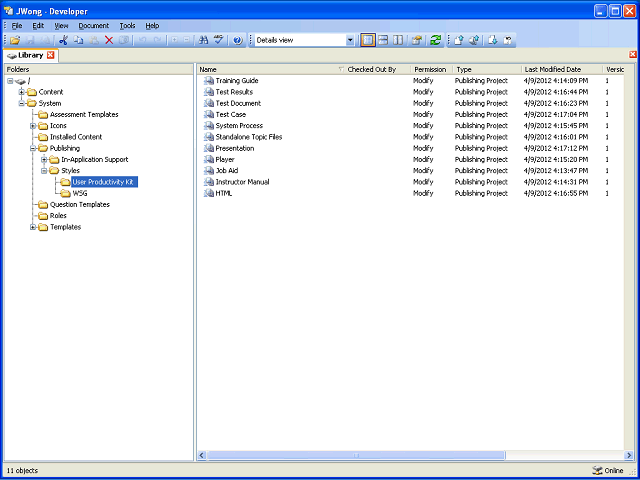
Task: Click the green Refresh arrows icon
Action: 435,40
